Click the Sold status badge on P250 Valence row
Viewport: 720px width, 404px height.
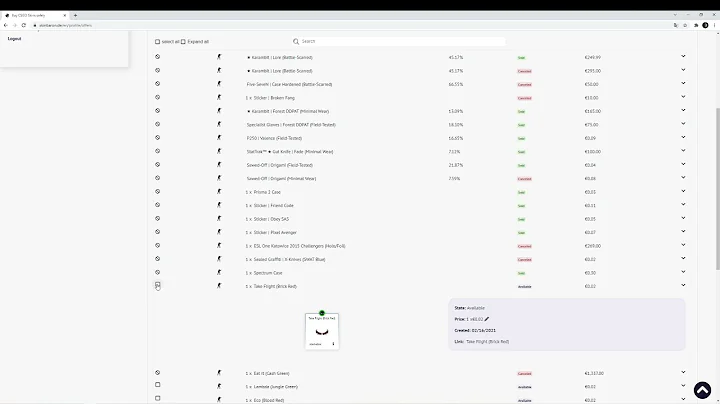pos(521,139)
